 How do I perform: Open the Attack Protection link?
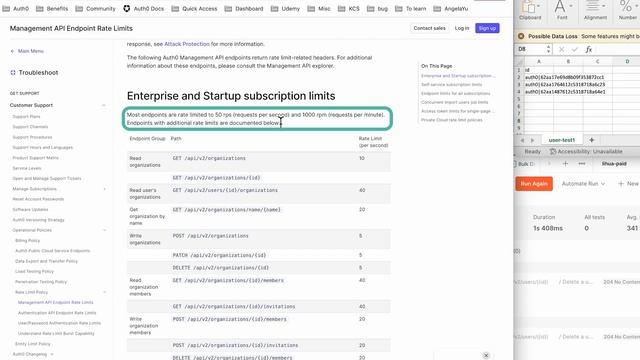coord(187,44)
